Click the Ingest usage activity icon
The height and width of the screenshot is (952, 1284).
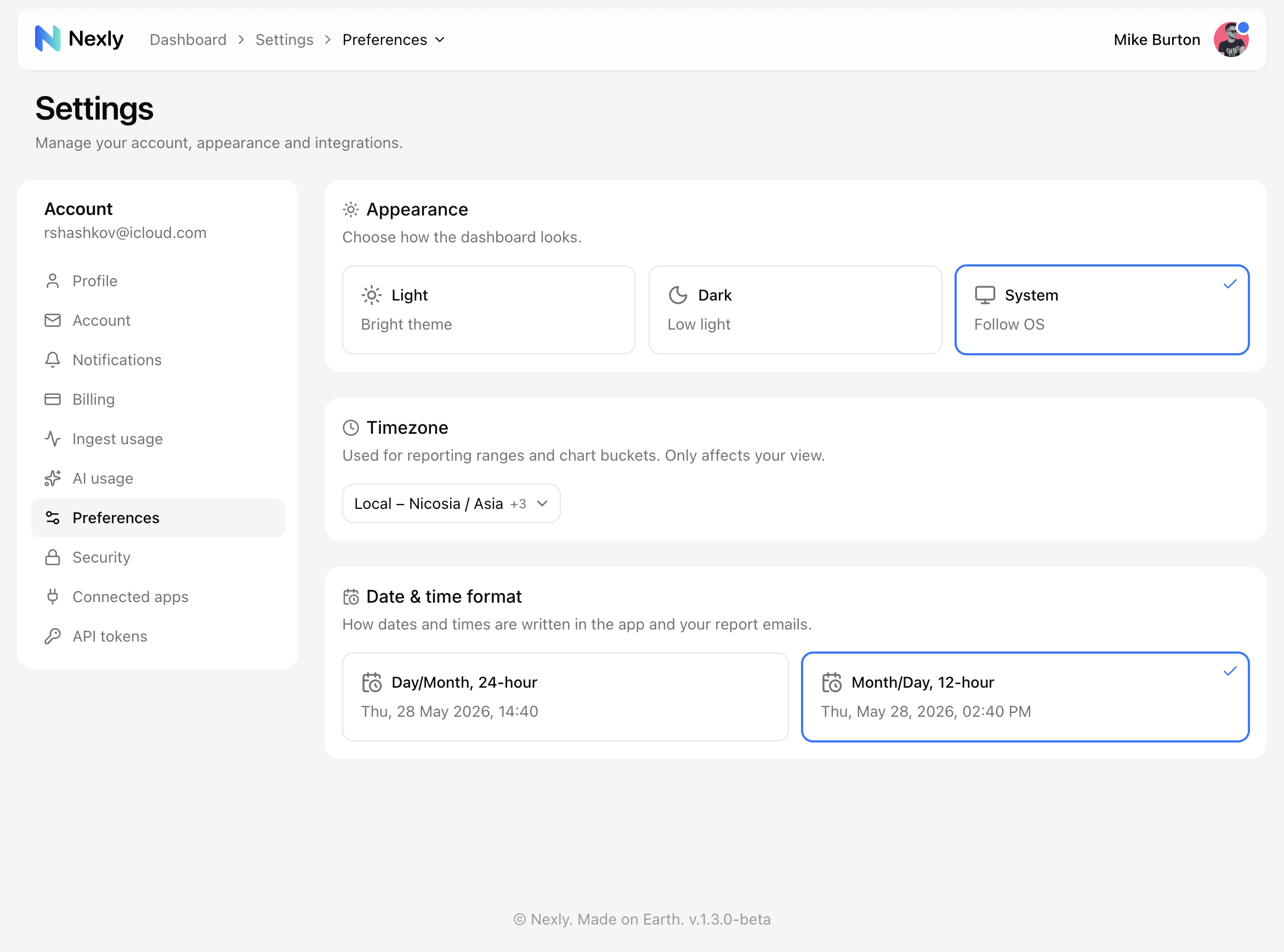pyautogui.click(x=53, y=439)
